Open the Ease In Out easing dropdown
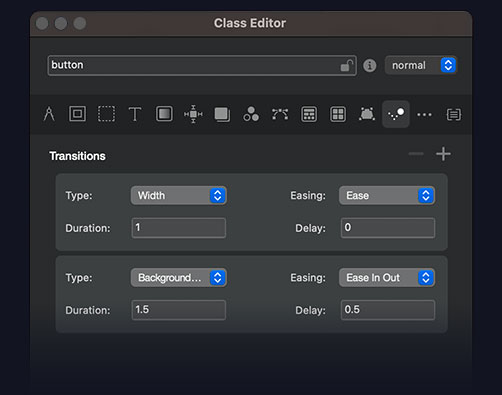502x395 pixels. pyautogui.click(x=387, y=278)
